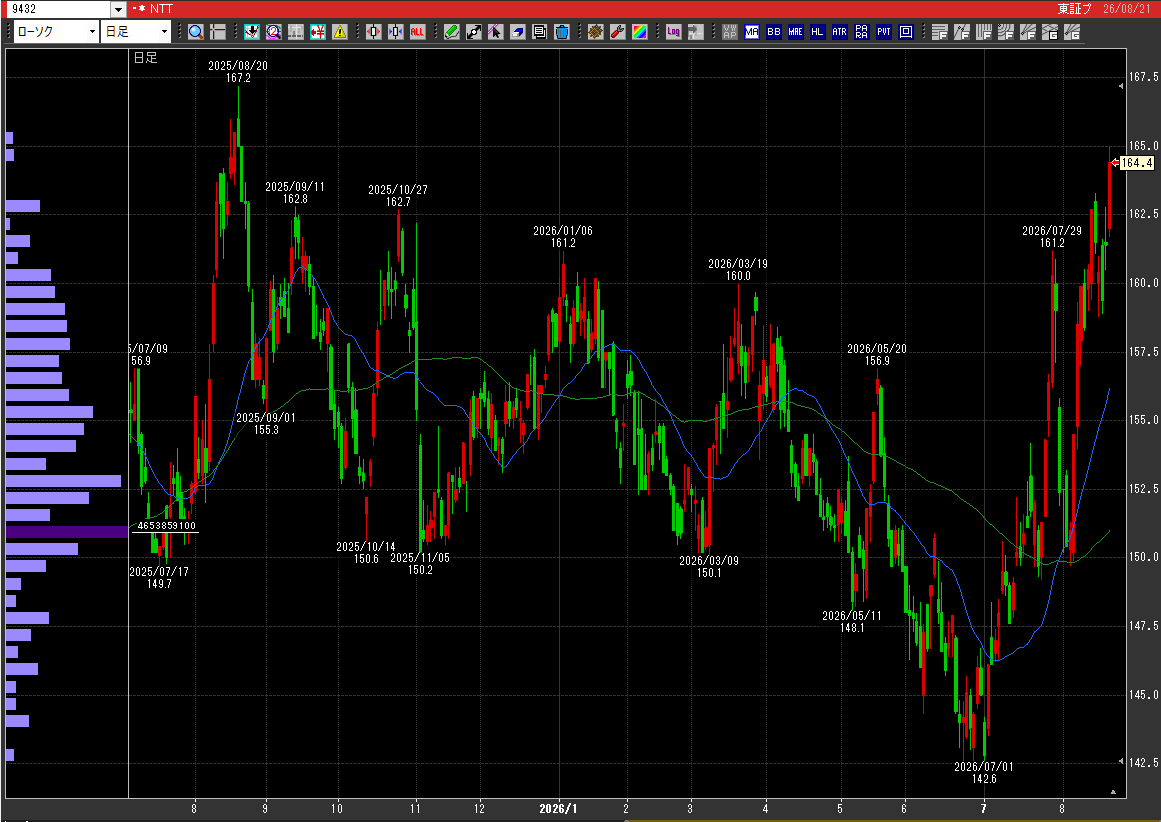Click the yen icon with red arrow
The image size is (1161, 822).
click(x=318, y=32)
